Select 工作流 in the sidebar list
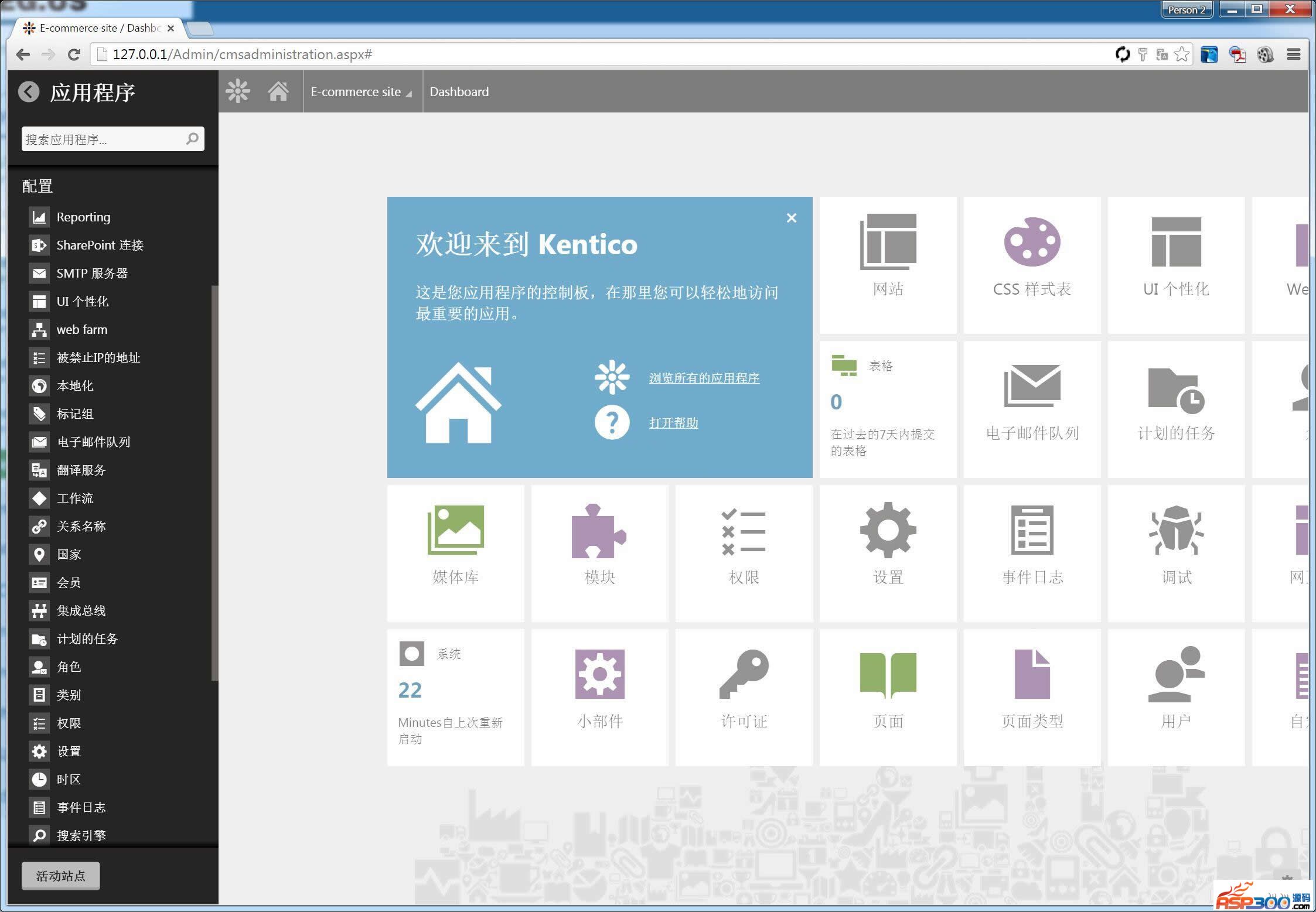Screen dimensions: 1316x912 click(75, 498)
